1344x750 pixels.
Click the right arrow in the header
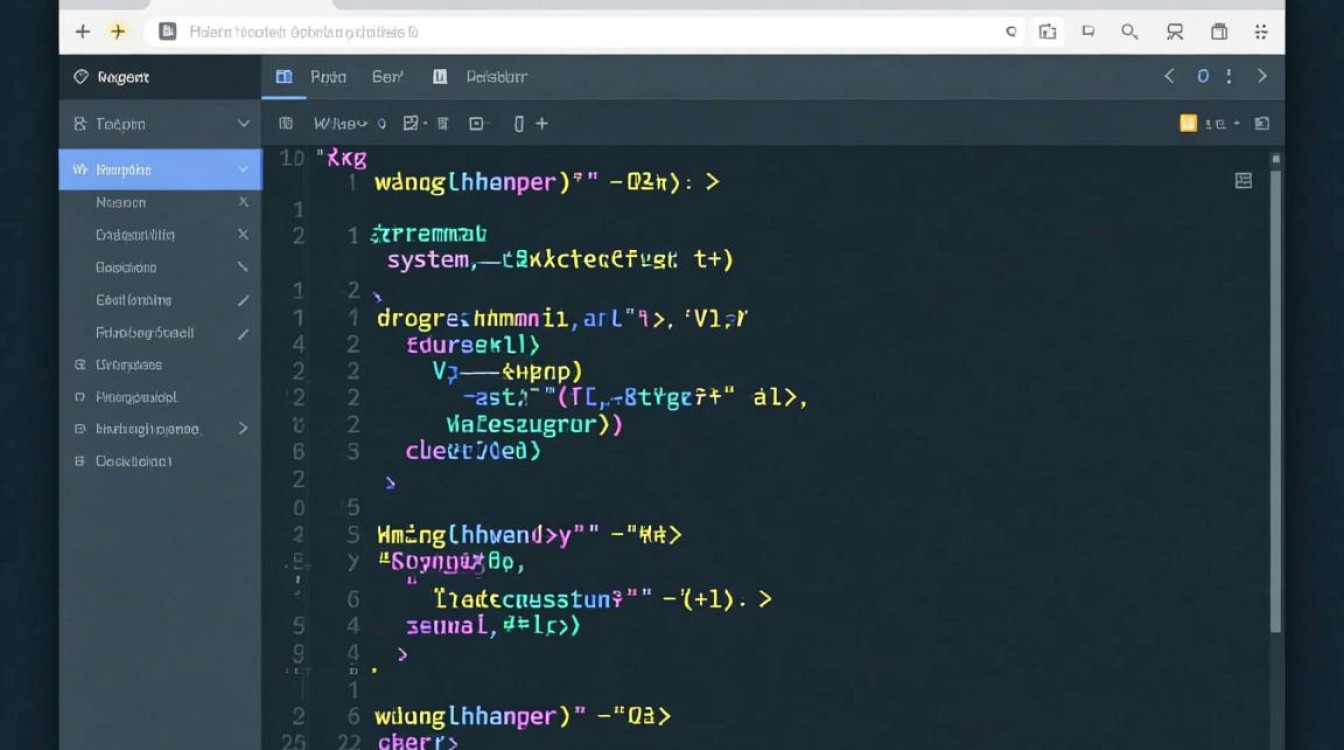pos(1262,76)
